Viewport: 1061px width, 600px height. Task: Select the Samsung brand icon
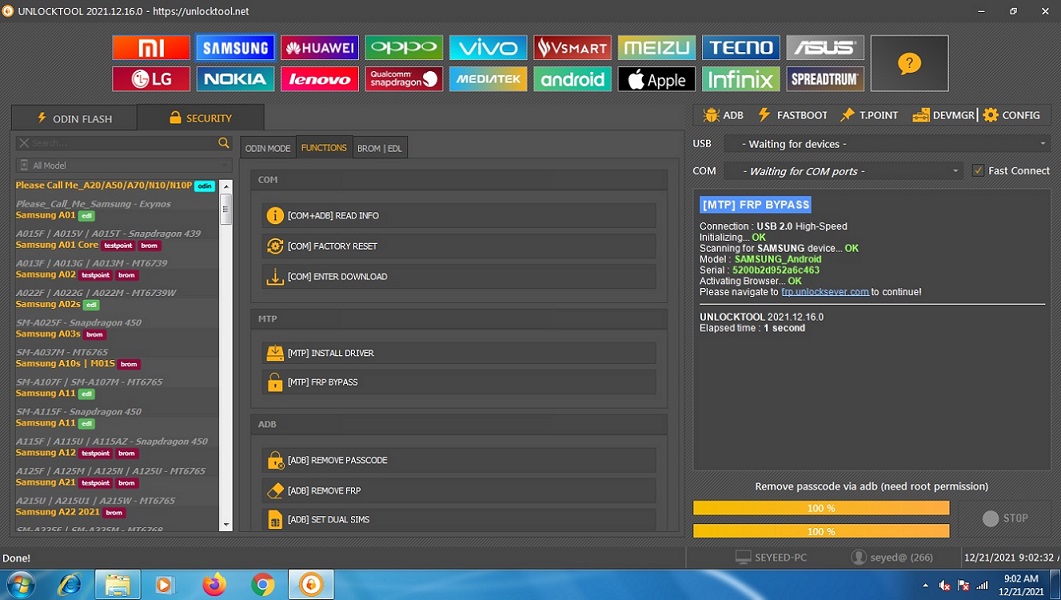(235, 47)
